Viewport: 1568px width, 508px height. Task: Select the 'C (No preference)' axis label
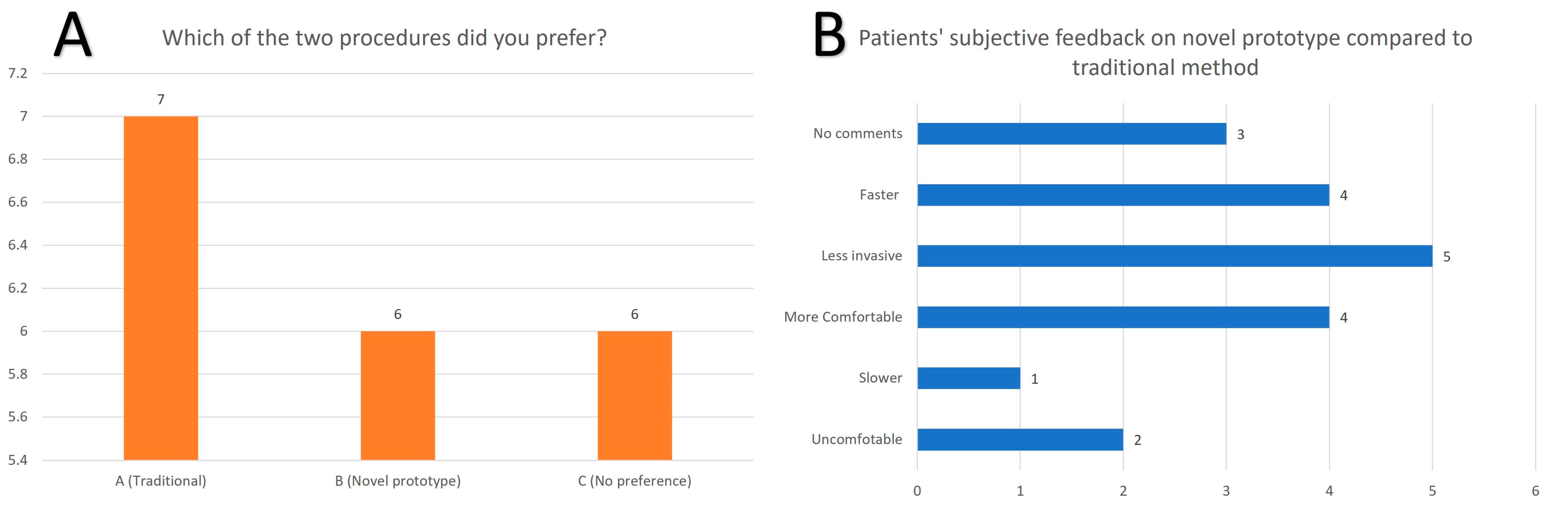coord(634,481)
